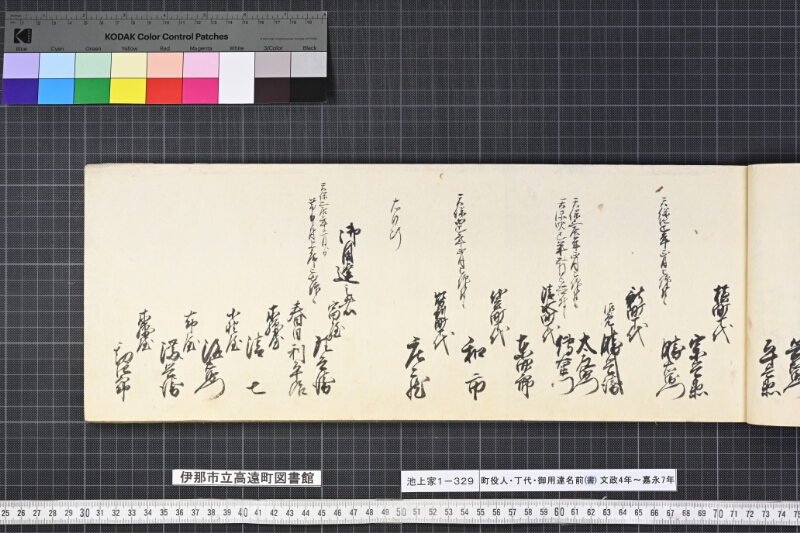The height and width of the screenshot is (533, 800).
Task: Click the '3/Color' label on the color card
Action: point(273,48)
